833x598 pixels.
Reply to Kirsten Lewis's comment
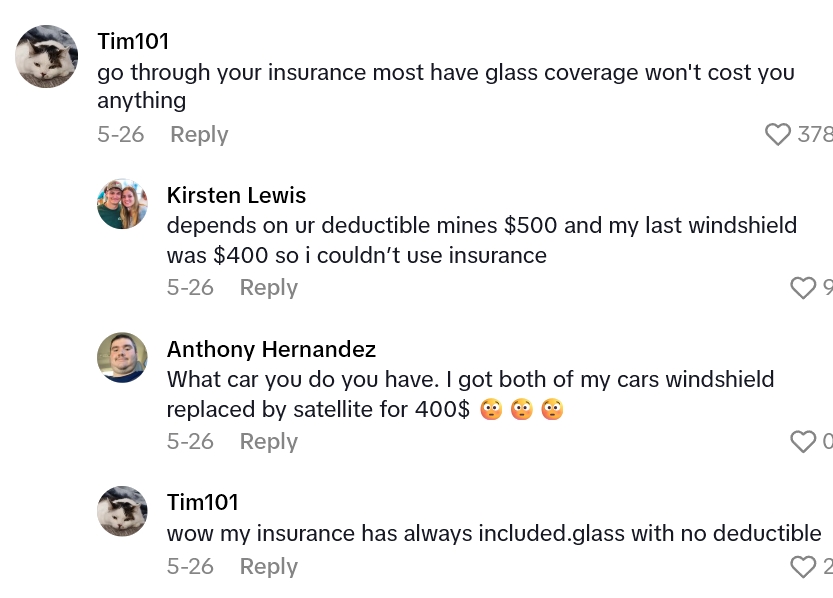coord(268,287)
